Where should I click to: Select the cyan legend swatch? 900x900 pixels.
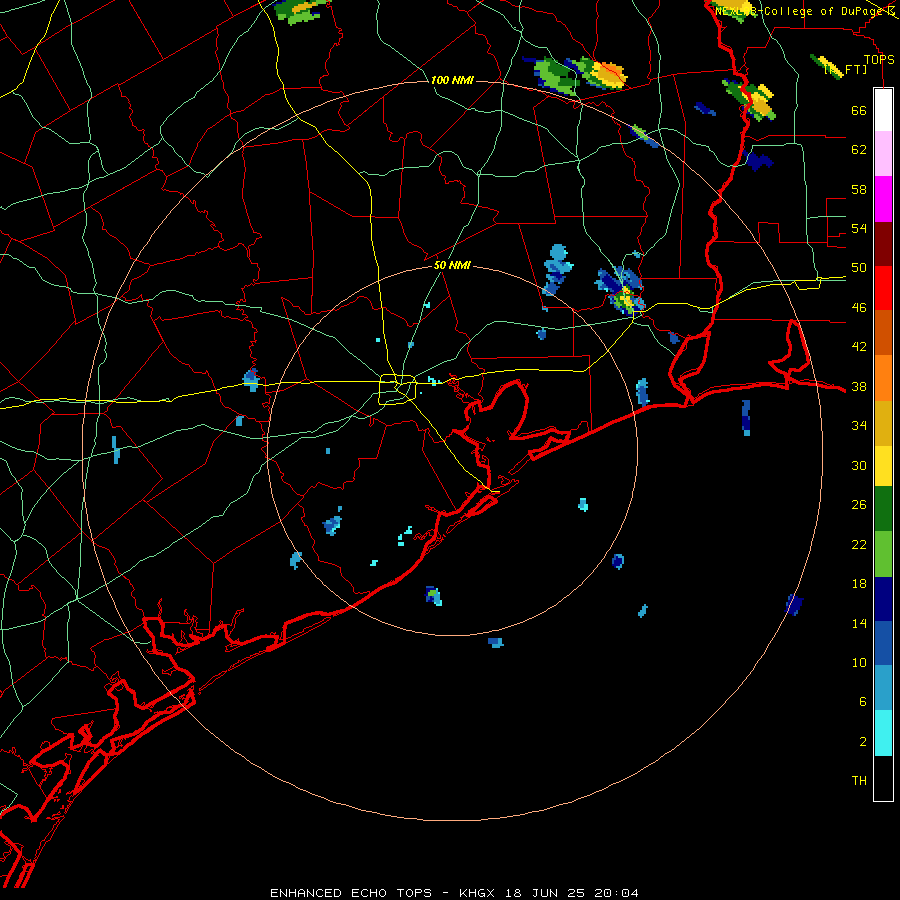tap(883, 733)
